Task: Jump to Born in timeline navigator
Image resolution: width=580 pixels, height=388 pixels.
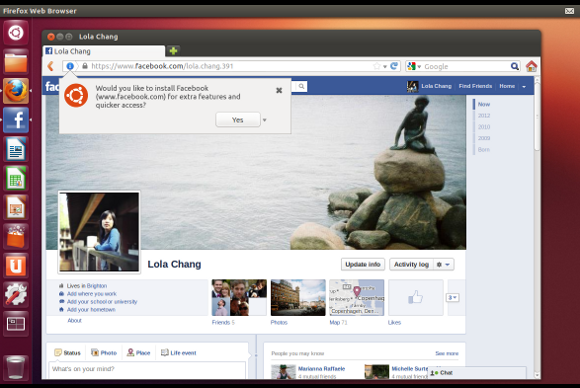Action: pos(484,149)
